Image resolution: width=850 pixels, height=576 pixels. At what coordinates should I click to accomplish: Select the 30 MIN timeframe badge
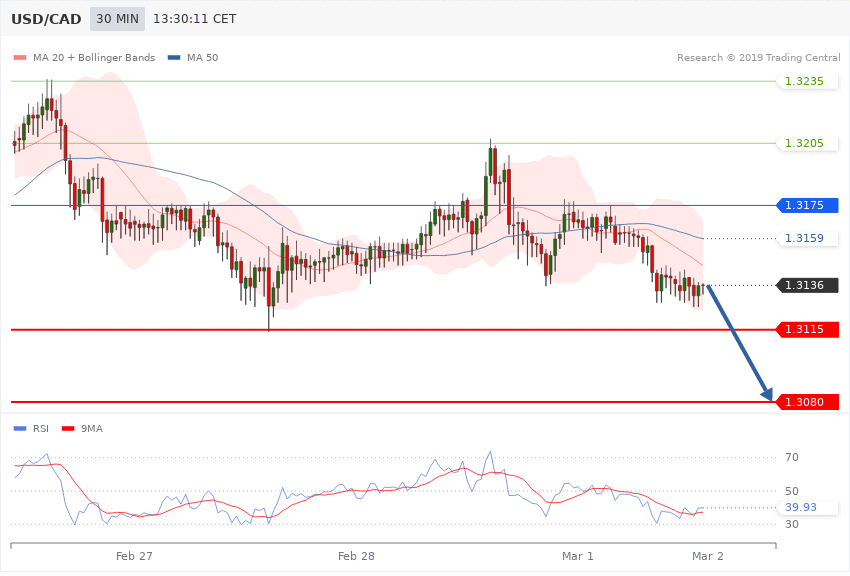pos(118,19)
